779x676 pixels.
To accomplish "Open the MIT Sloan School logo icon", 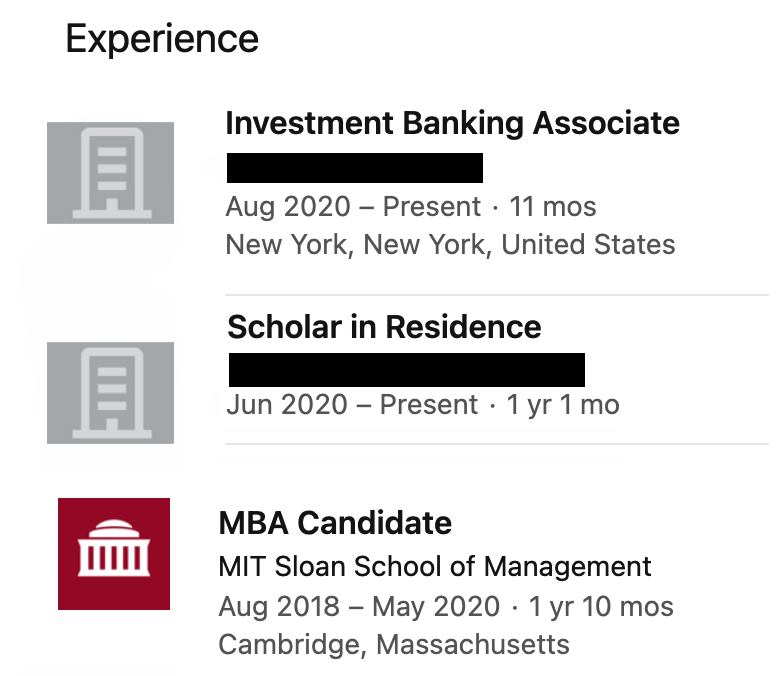I will (114, 554).
